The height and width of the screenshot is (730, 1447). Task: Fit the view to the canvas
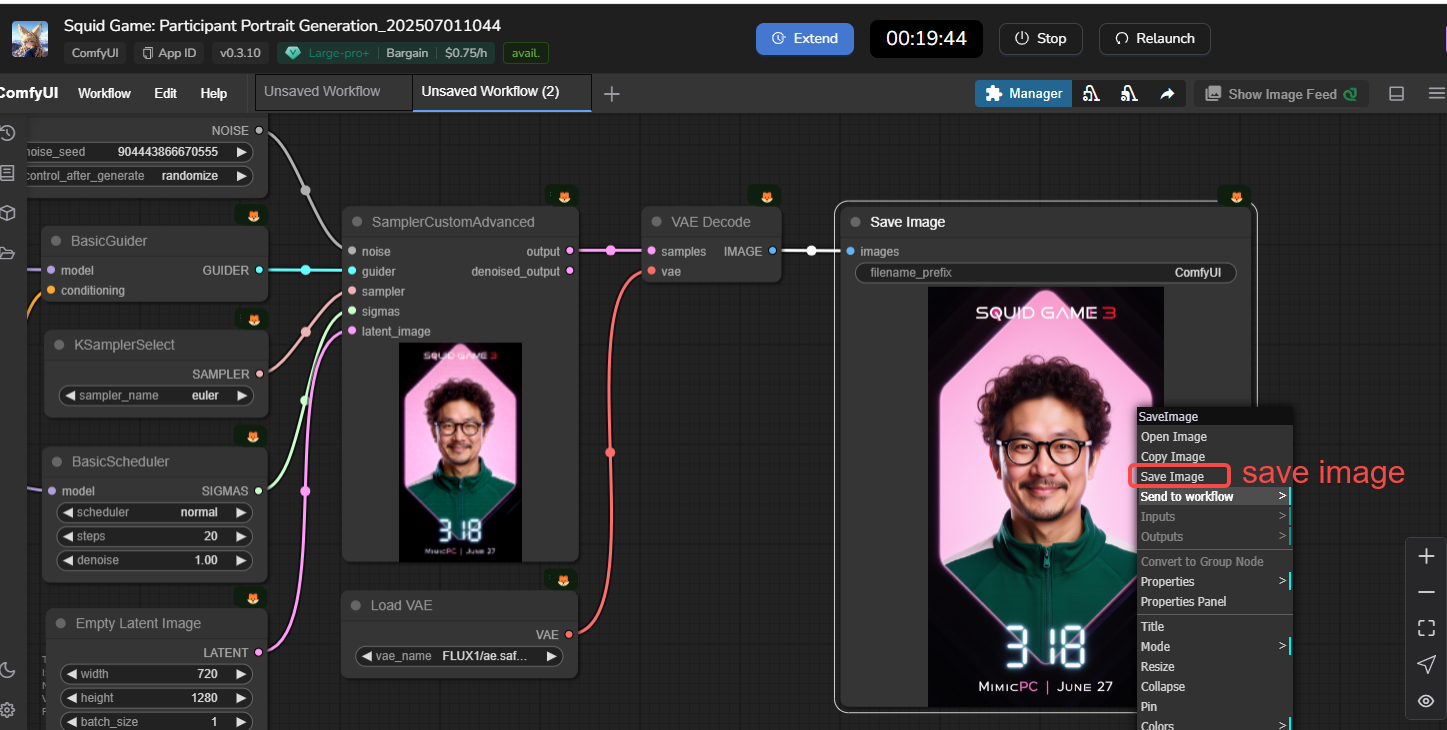[1426, 628]
